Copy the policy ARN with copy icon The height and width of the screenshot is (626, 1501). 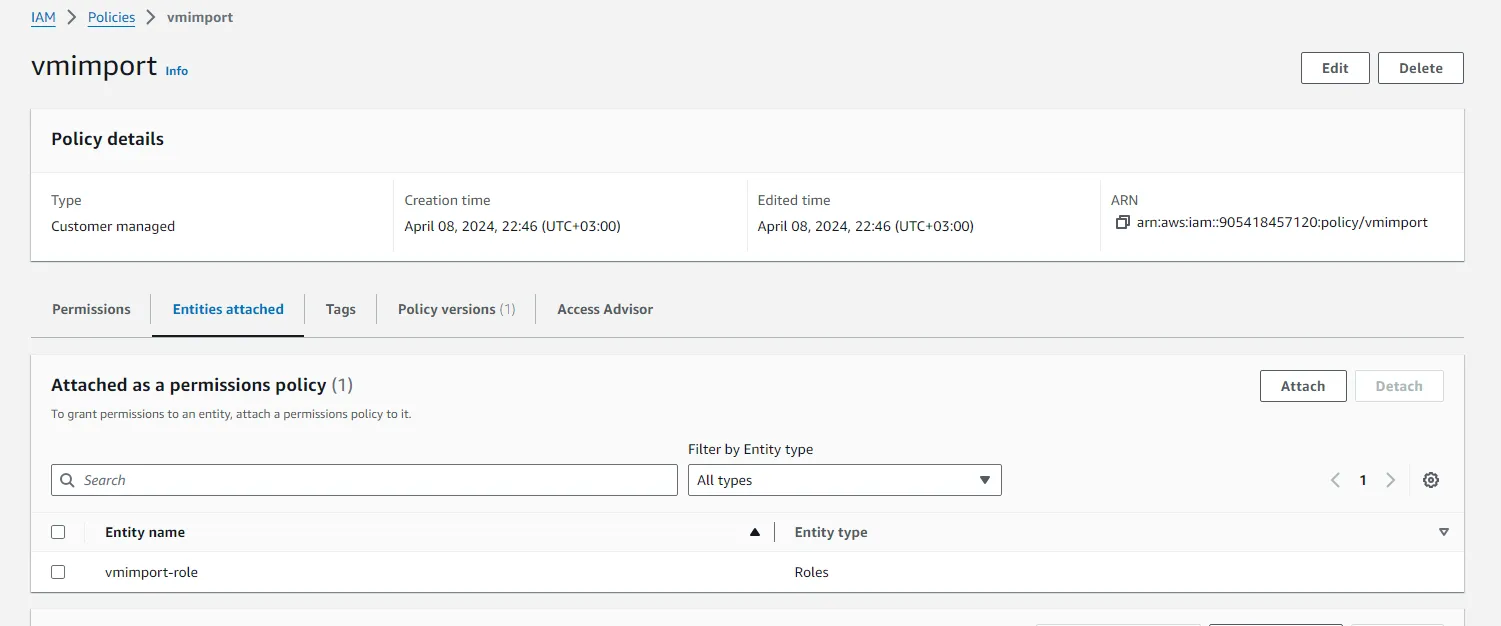coord(1123,223)
